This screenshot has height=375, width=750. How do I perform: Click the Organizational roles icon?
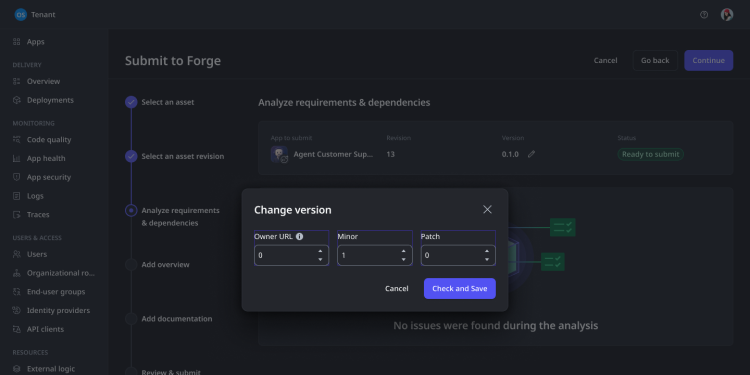point(17,273)
